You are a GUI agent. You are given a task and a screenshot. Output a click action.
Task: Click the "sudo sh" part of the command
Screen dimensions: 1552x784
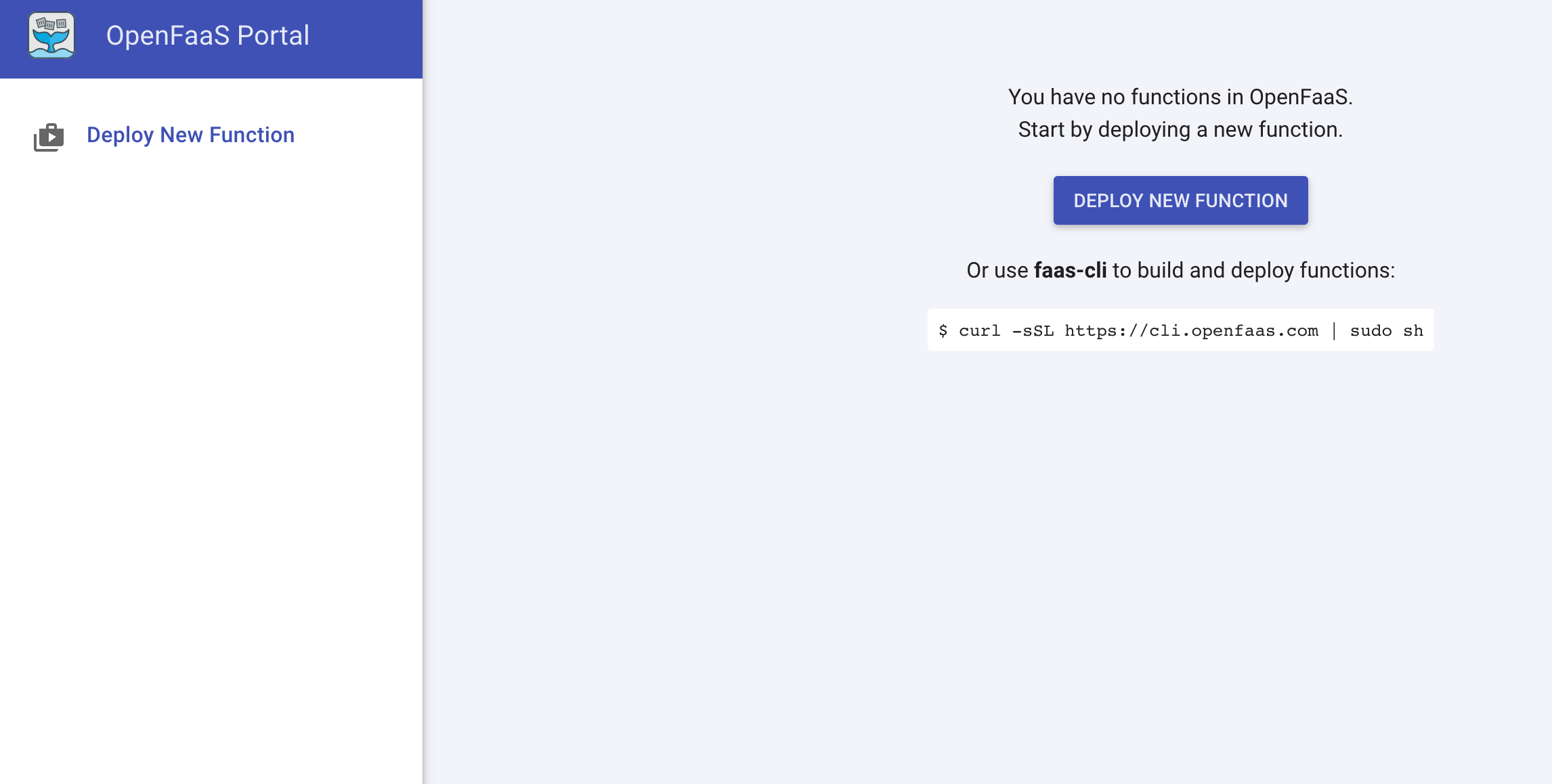tap(1386, 330)
